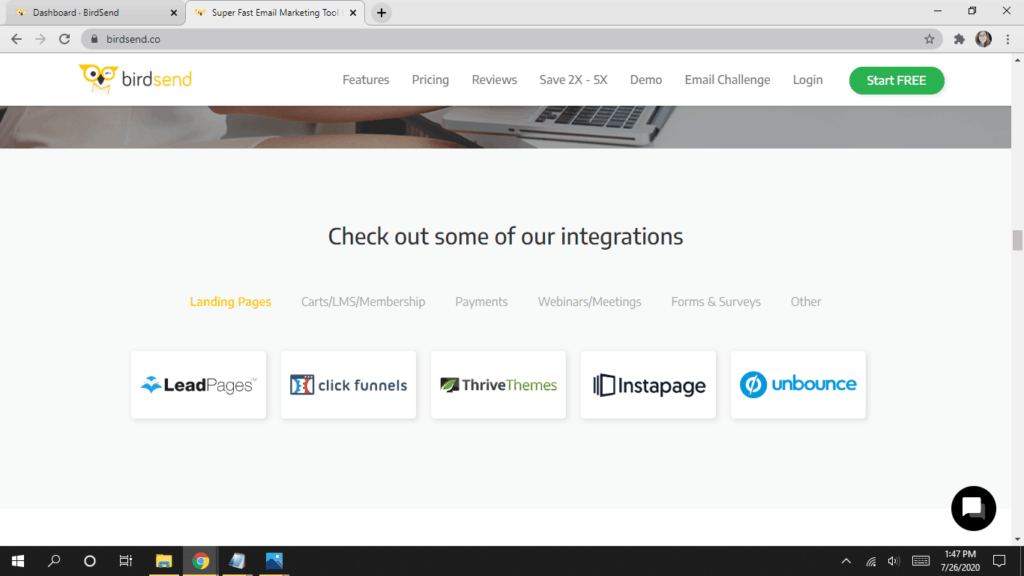Close the Dashboard - BirdSend tab
The height and width of the screenshot is (576, 1024).
pos(174,12)
